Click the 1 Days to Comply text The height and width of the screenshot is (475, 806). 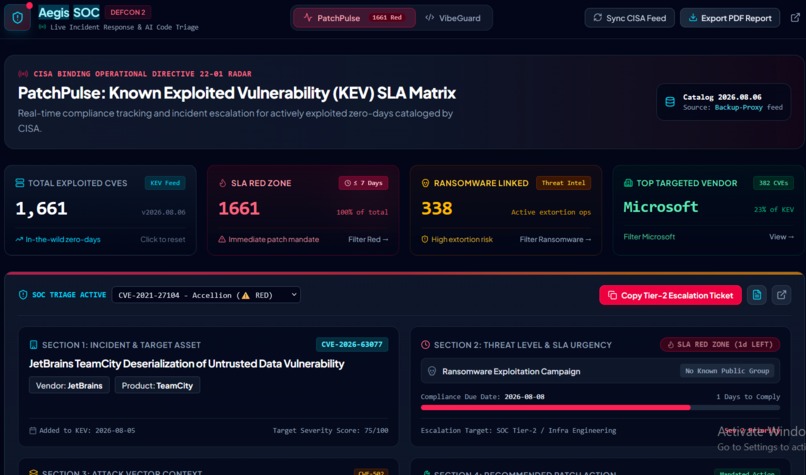pos(748,397)
